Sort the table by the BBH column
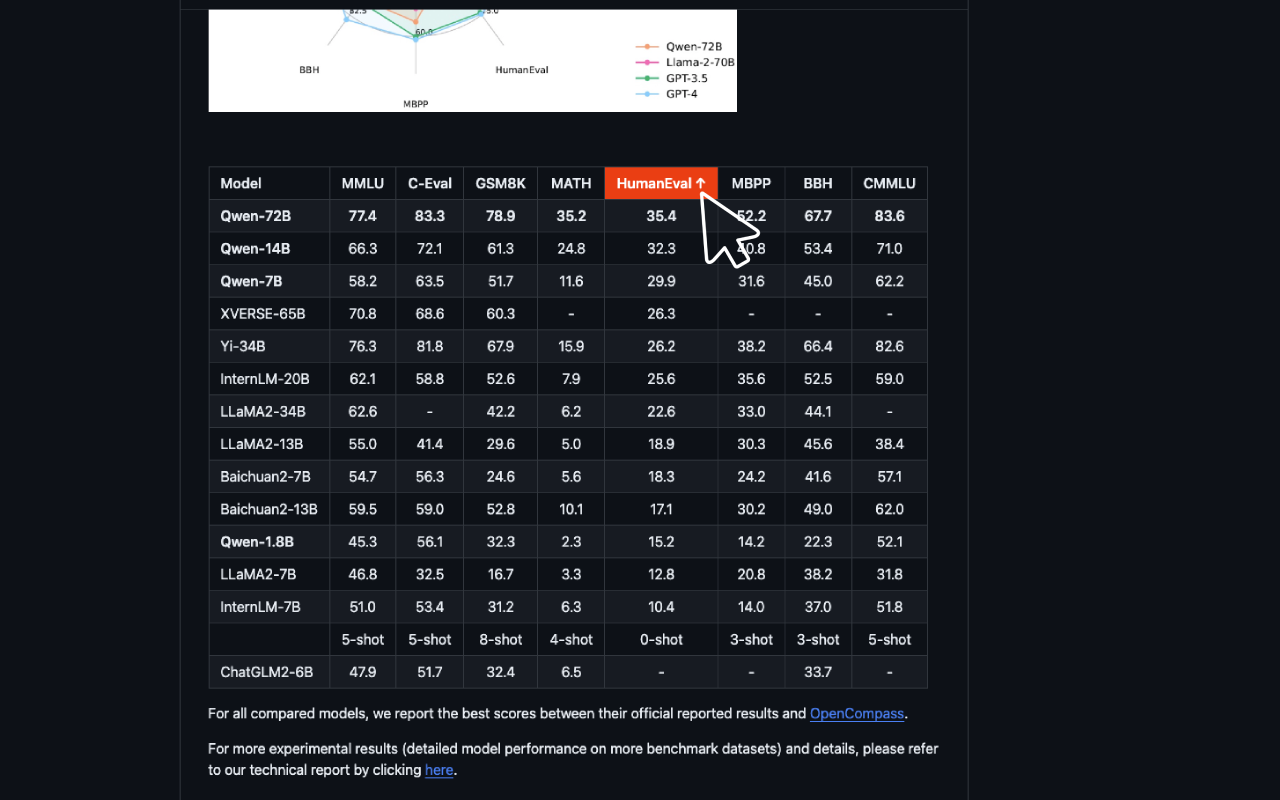Viewport: 1280px width, 800px height. (818, 183)
